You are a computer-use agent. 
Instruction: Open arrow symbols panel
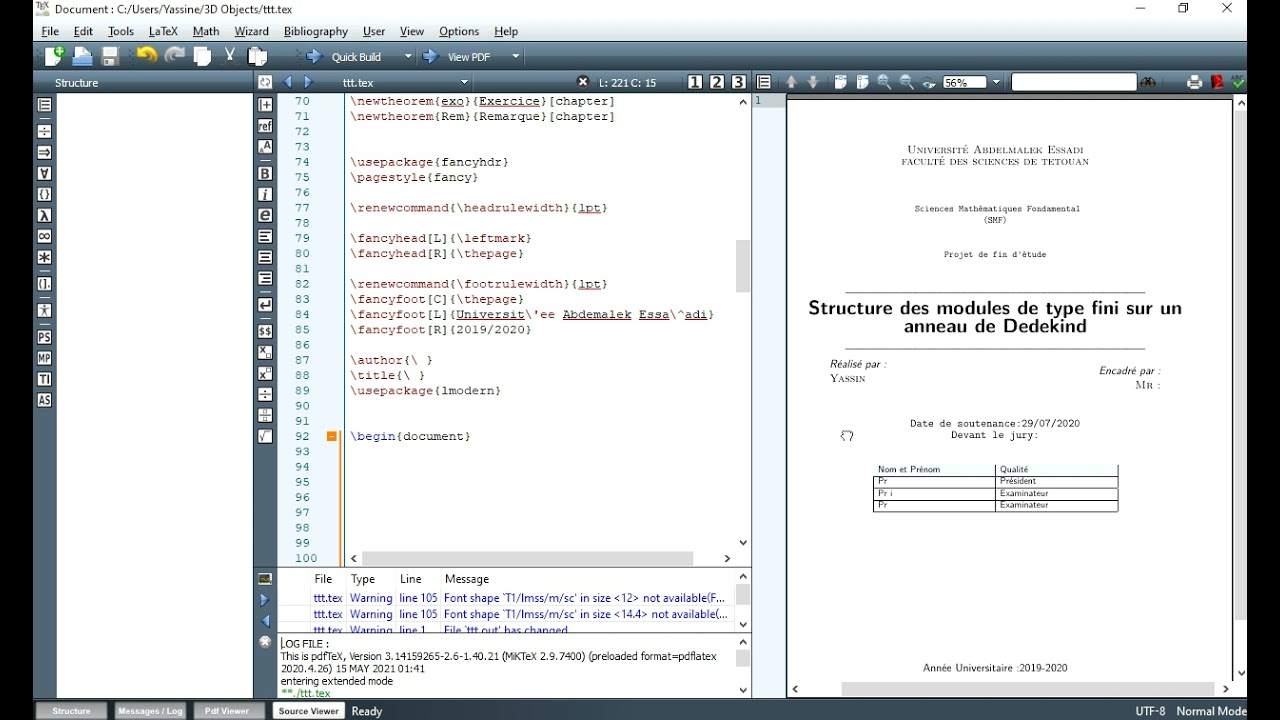point(44,152)
